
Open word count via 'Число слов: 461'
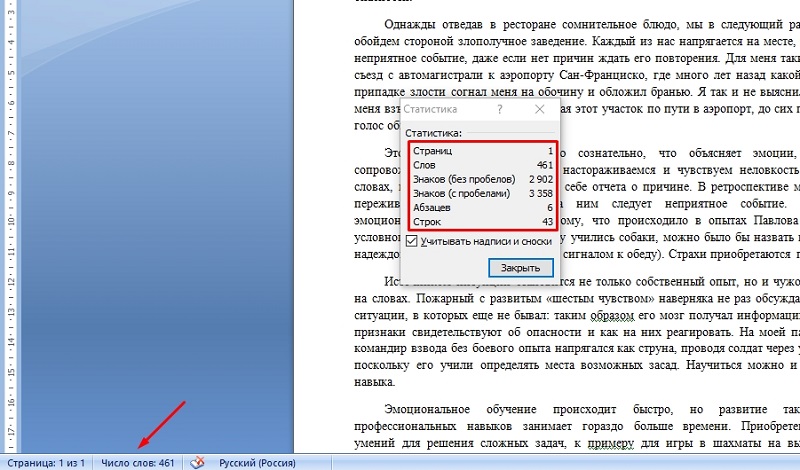click(x=138, y=463)
